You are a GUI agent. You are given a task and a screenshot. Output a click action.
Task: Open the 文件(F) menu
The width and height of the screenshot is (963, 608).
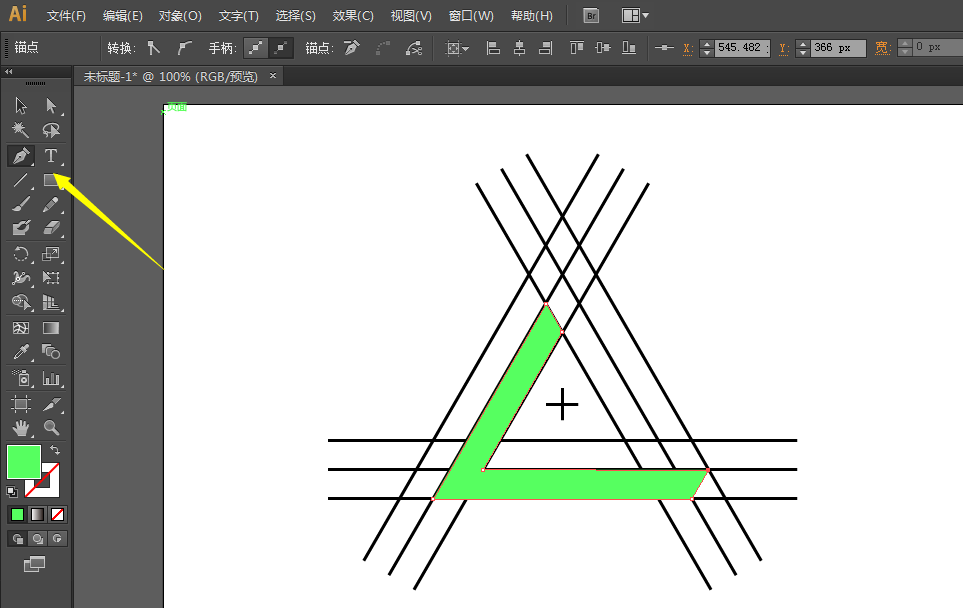tap(66, 16)
